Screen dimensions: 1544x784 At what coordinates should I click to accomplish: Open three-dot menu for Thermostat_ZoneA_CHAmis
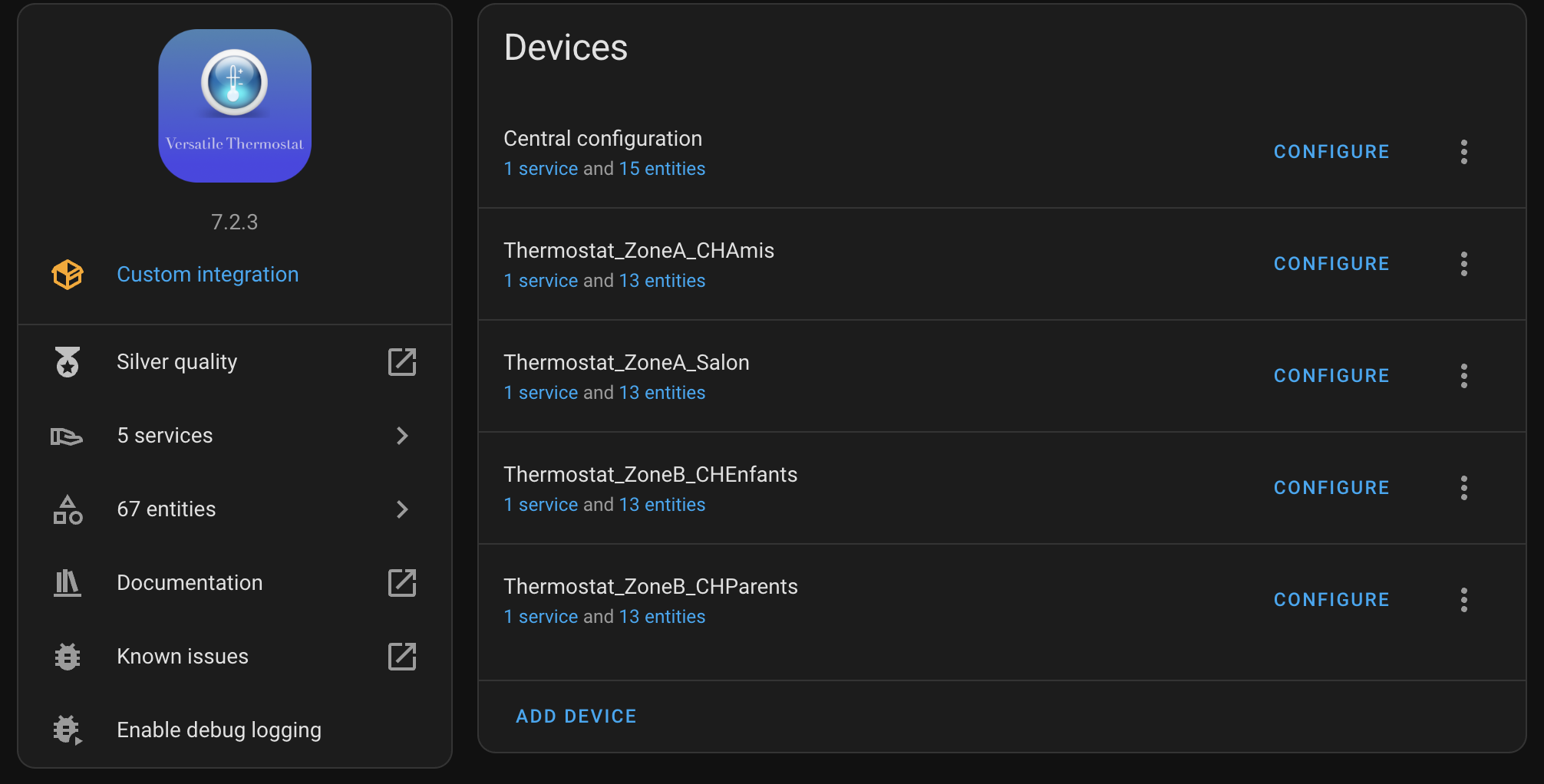(1464, 264)
